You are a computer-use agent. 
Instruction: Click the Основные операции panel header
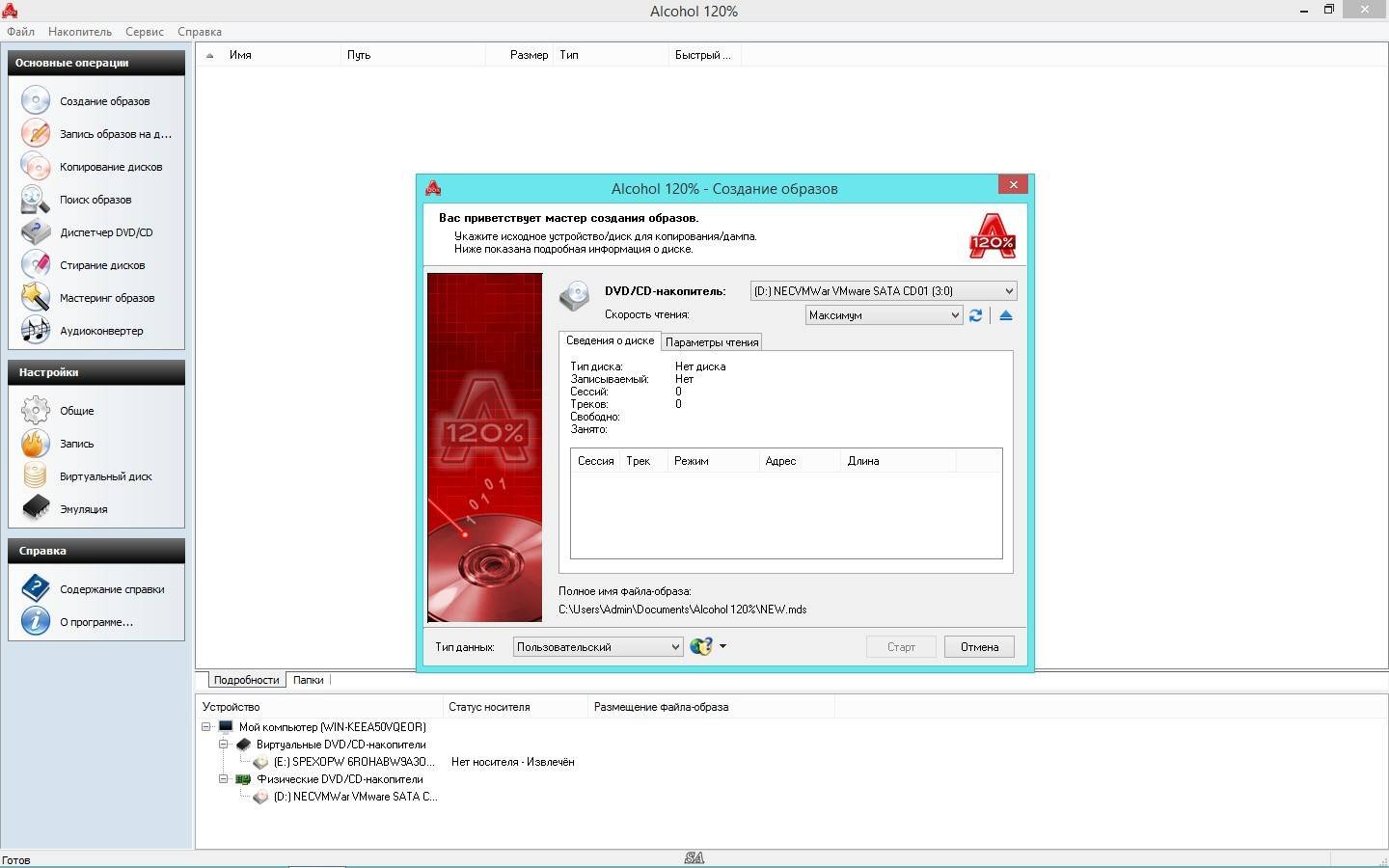[x=96, y=63]
